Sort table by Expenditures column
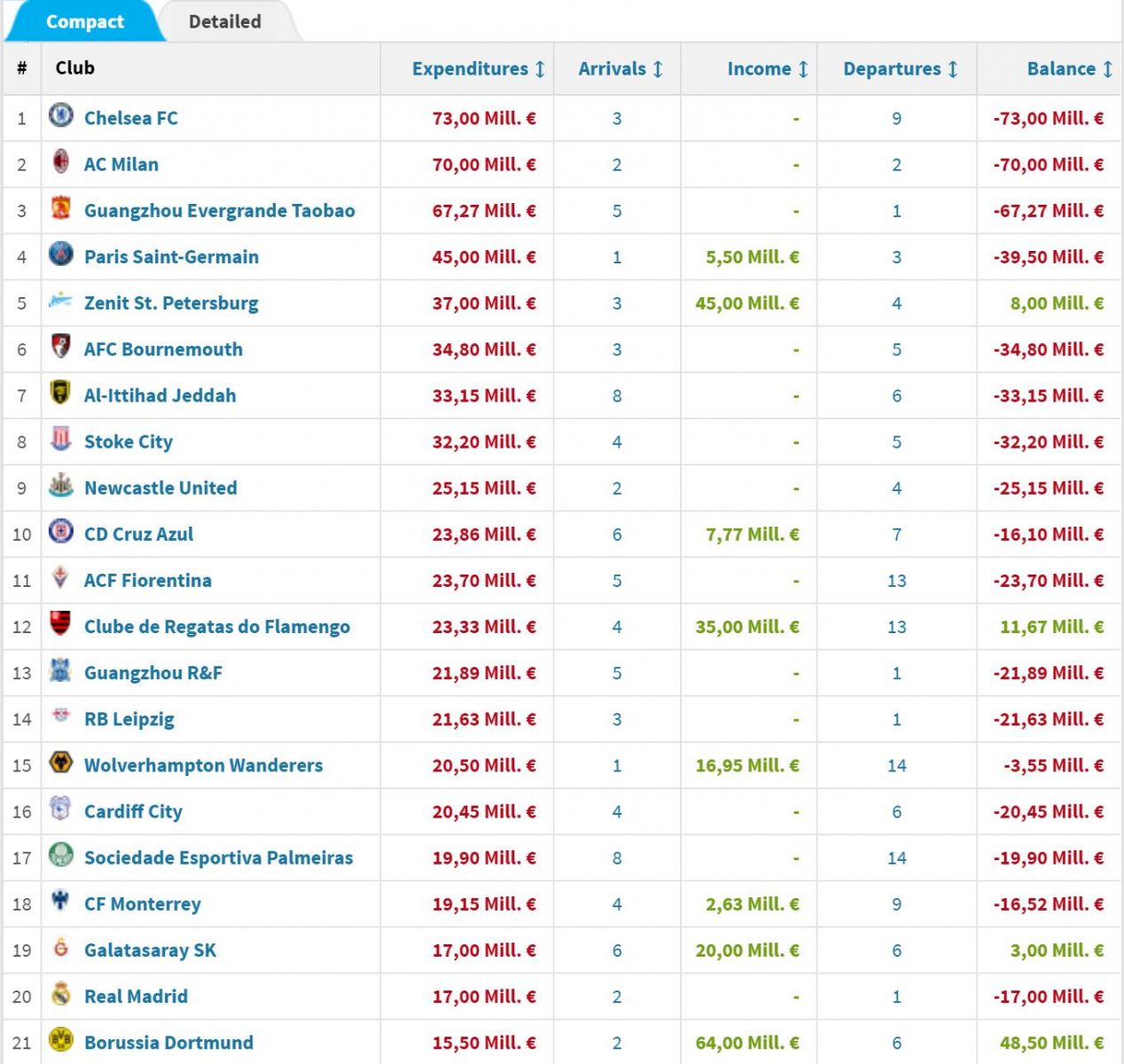 pyautogui.click(x=478, y=69)
